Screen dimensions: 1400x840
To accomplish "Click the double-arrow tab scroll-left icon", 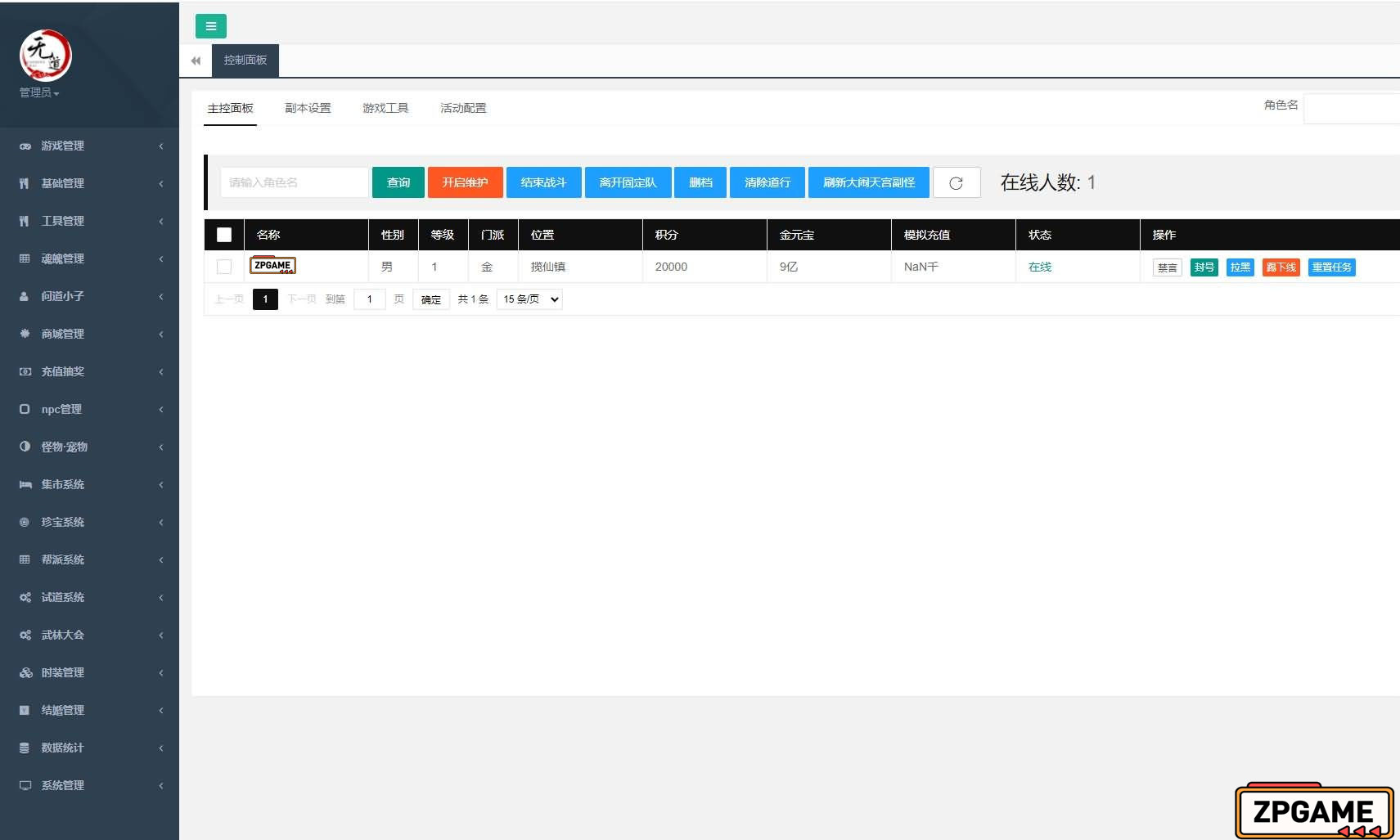I will (196, 61).
